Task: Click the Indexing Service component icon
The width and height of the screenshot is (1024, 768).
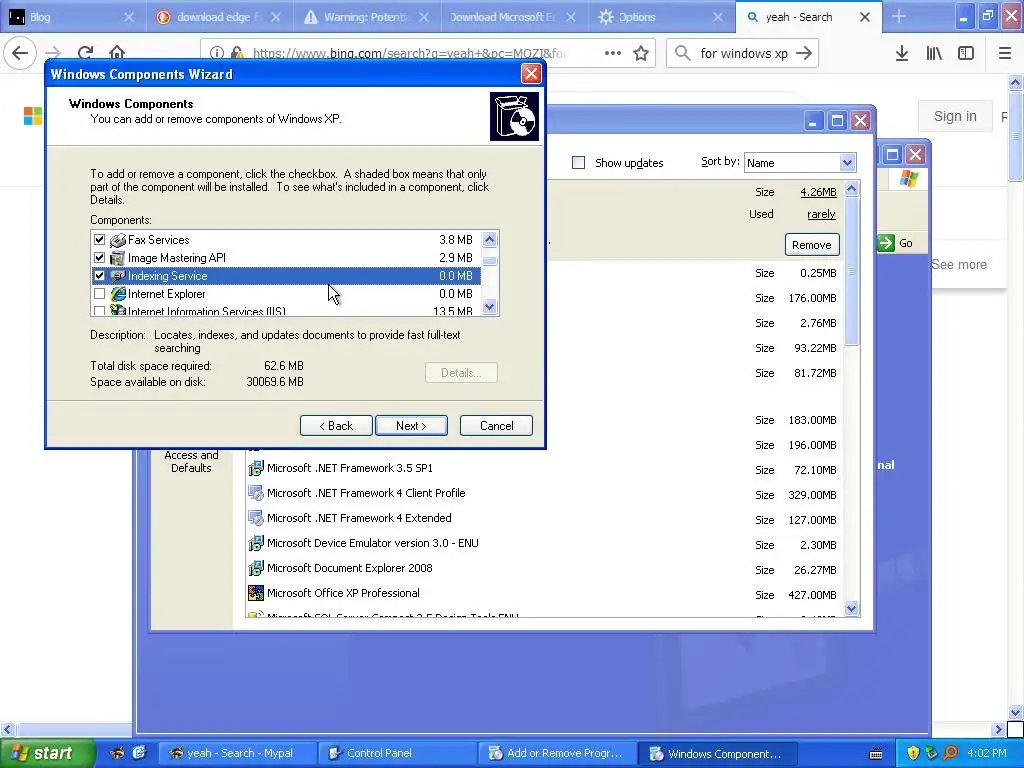Action: (x=118, y=276)
